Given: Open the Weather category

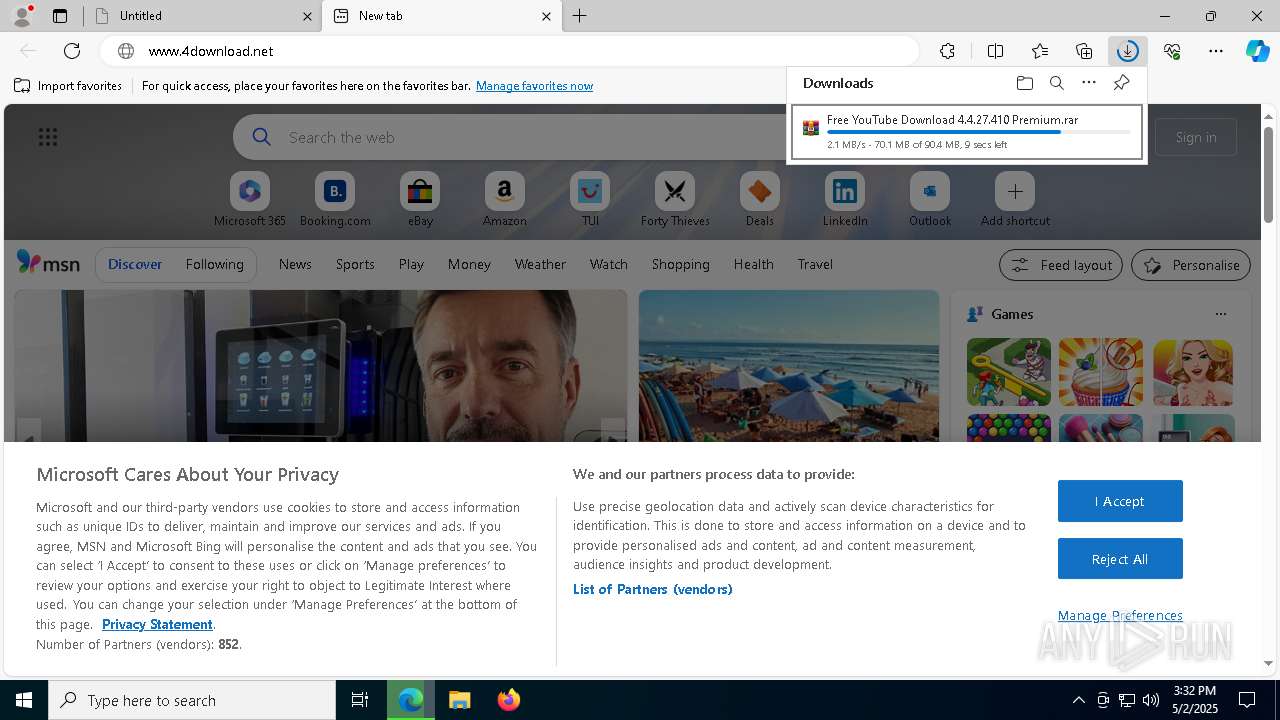Looking at the screenshot, I should coord(540,264).
